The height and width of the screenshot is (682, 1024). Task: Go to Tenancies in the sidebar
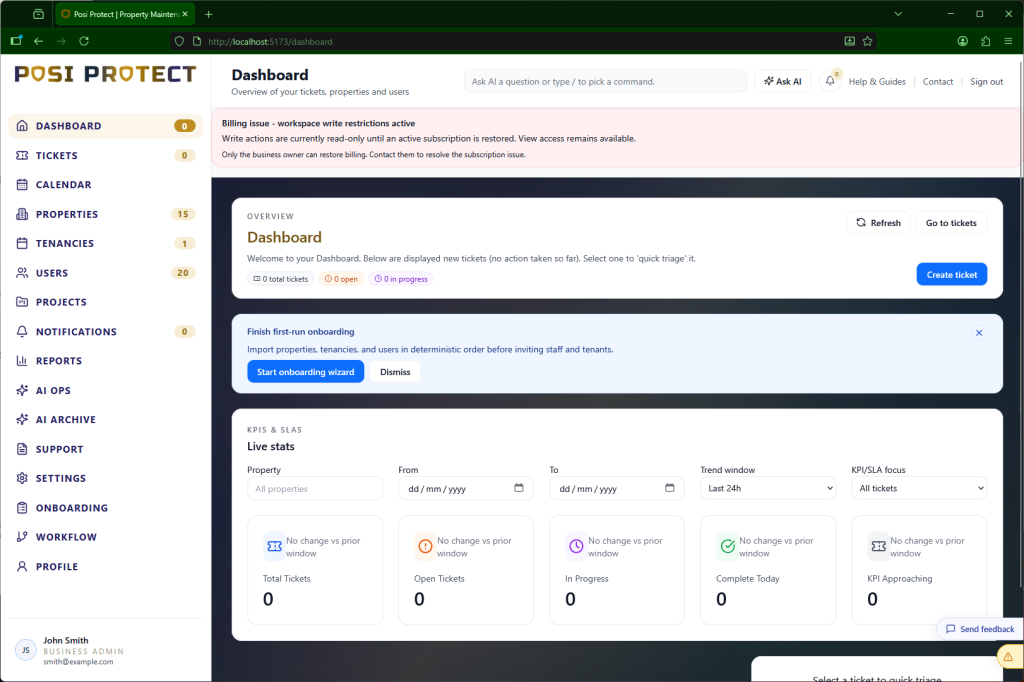(x=65, y=243)
